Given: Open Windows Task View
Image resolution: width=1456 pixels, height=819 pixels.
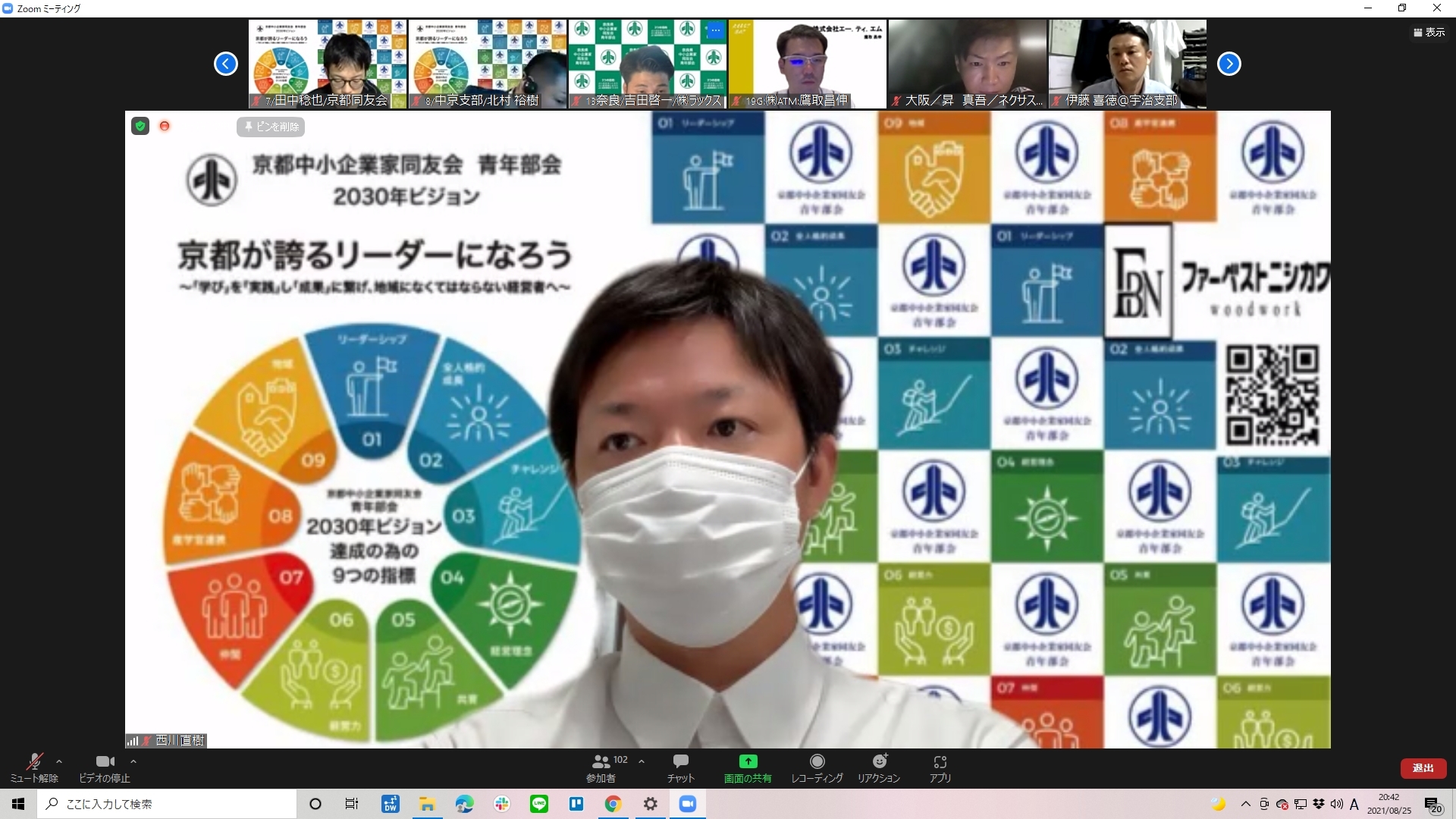Looking at the screenshot, I should (x=352, y=804).
